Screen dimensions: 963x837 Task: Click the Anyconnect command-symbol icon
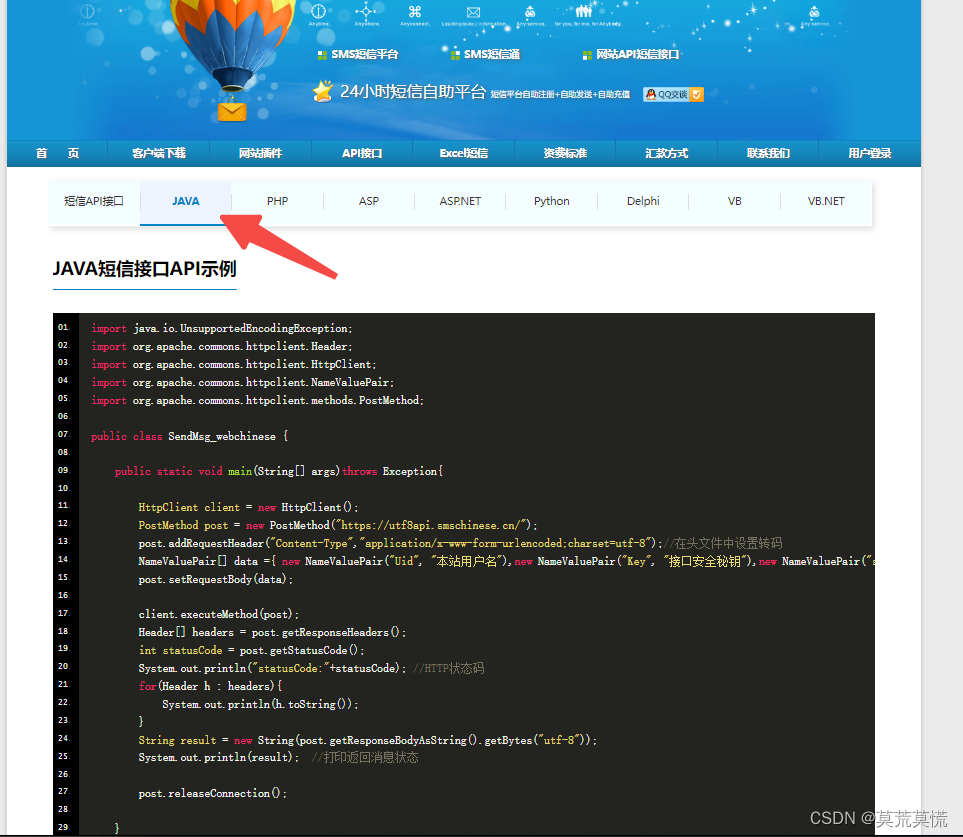point(415,12)
